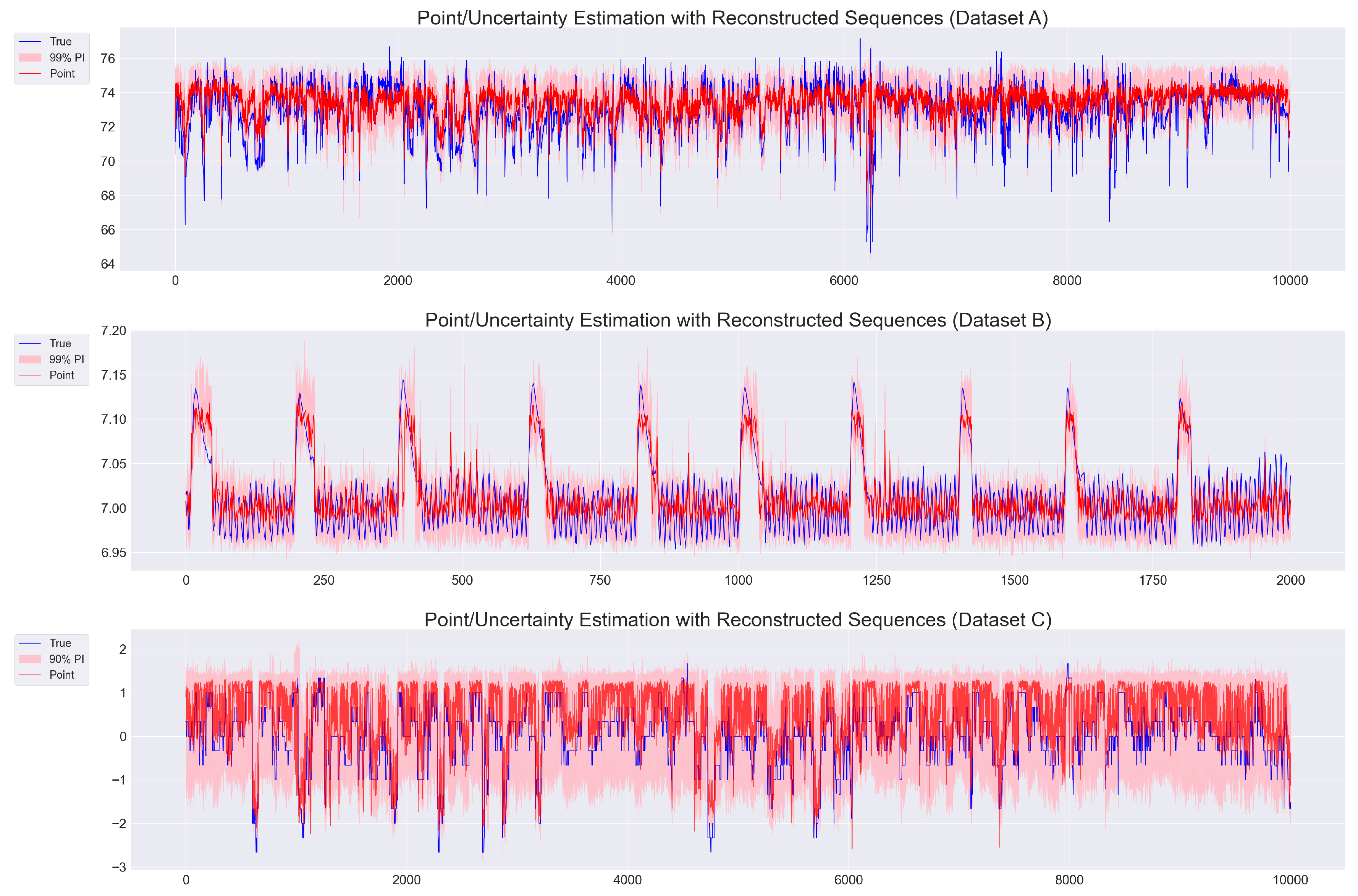Click the 90% PI swatch in Dataset C legend
The height and width of the screenshot is (896, 1358).
click(x=30, y=659)
